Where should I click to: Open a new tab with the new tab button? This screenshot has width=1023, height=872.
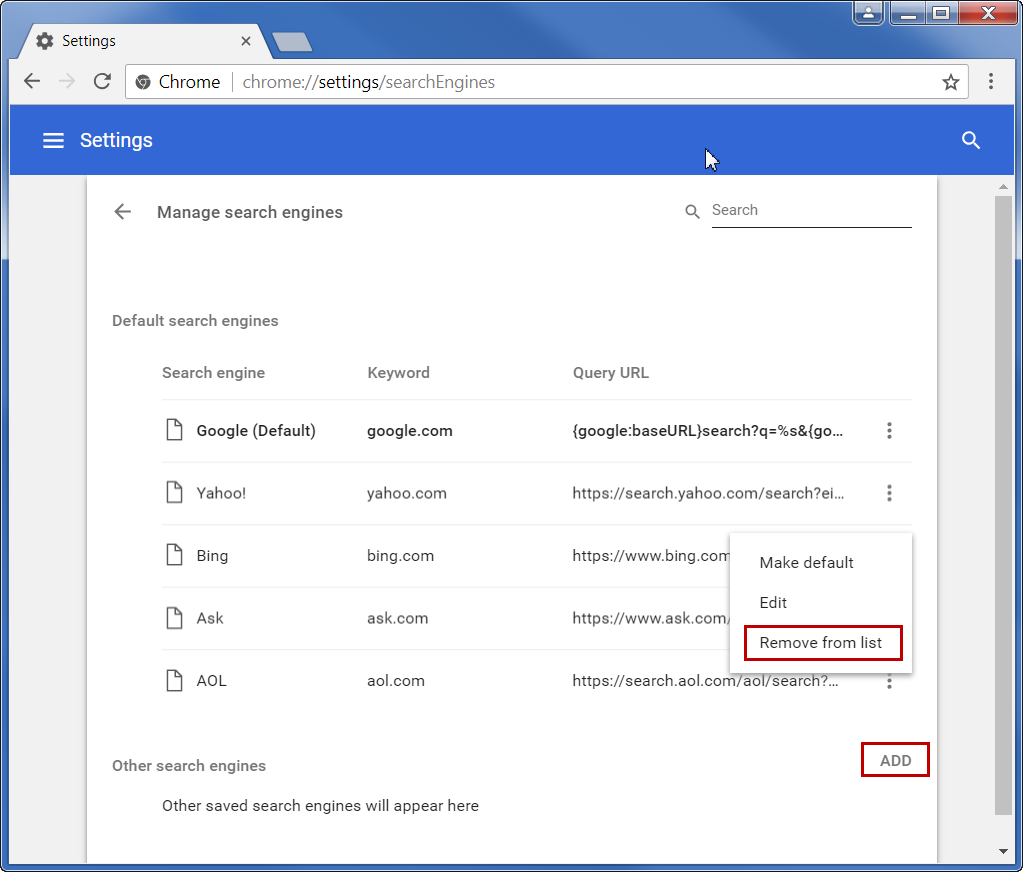pyautogui.click(x=292, y=42)
